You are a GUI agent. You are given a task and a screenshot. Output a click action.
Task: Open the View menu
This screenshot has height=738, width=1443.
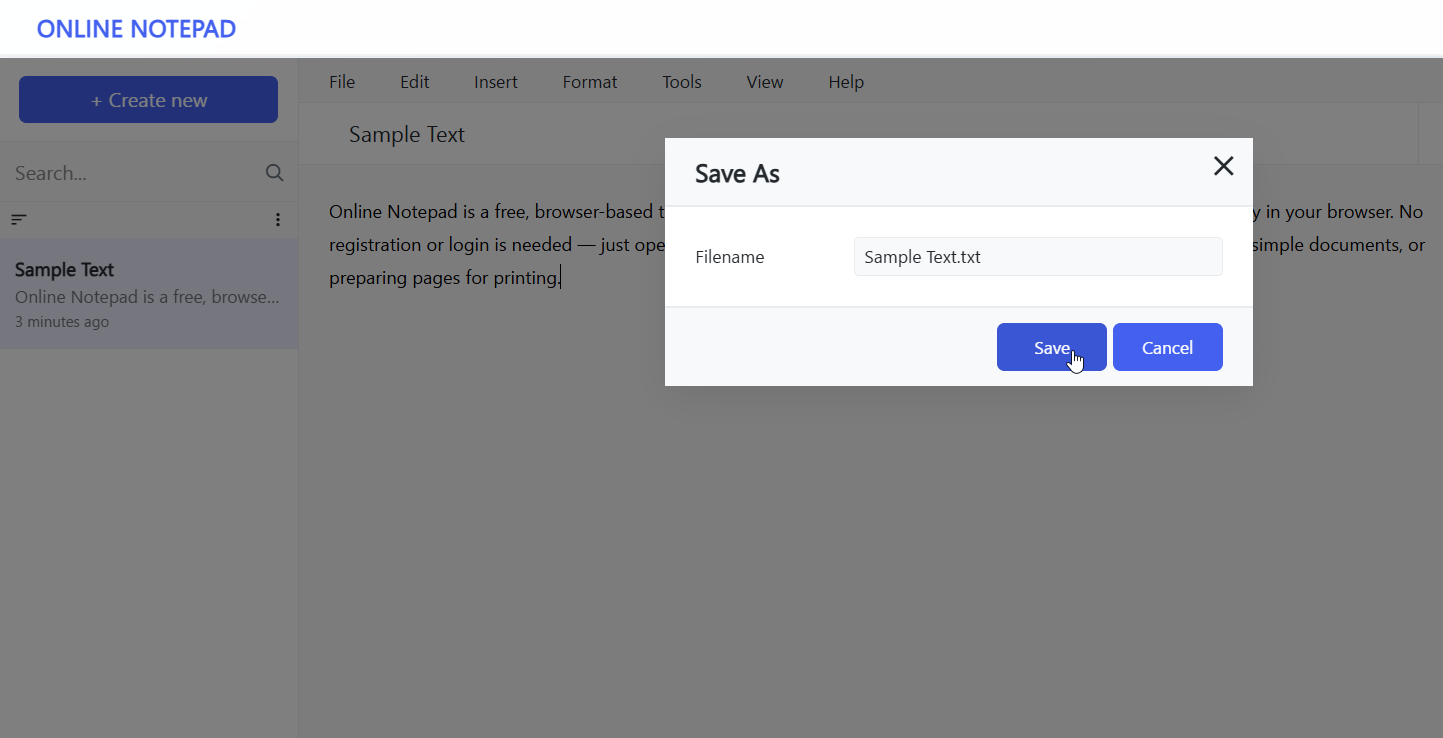[x=765, y=82]
